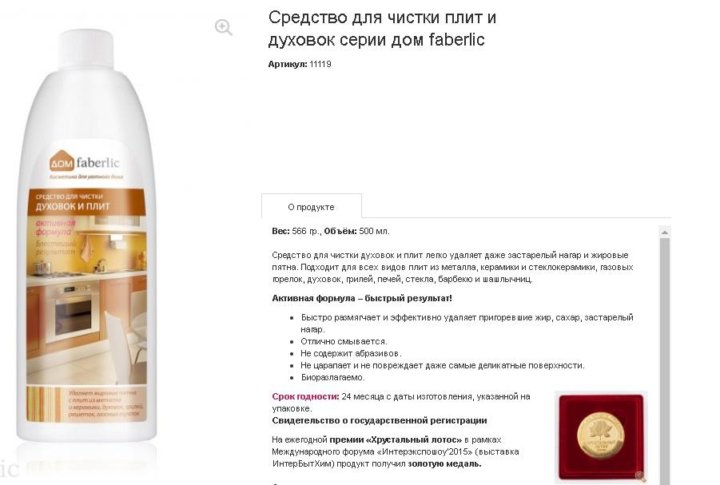
Task: Click the description panel scrollbar thumb
Action: coord(664,361)
